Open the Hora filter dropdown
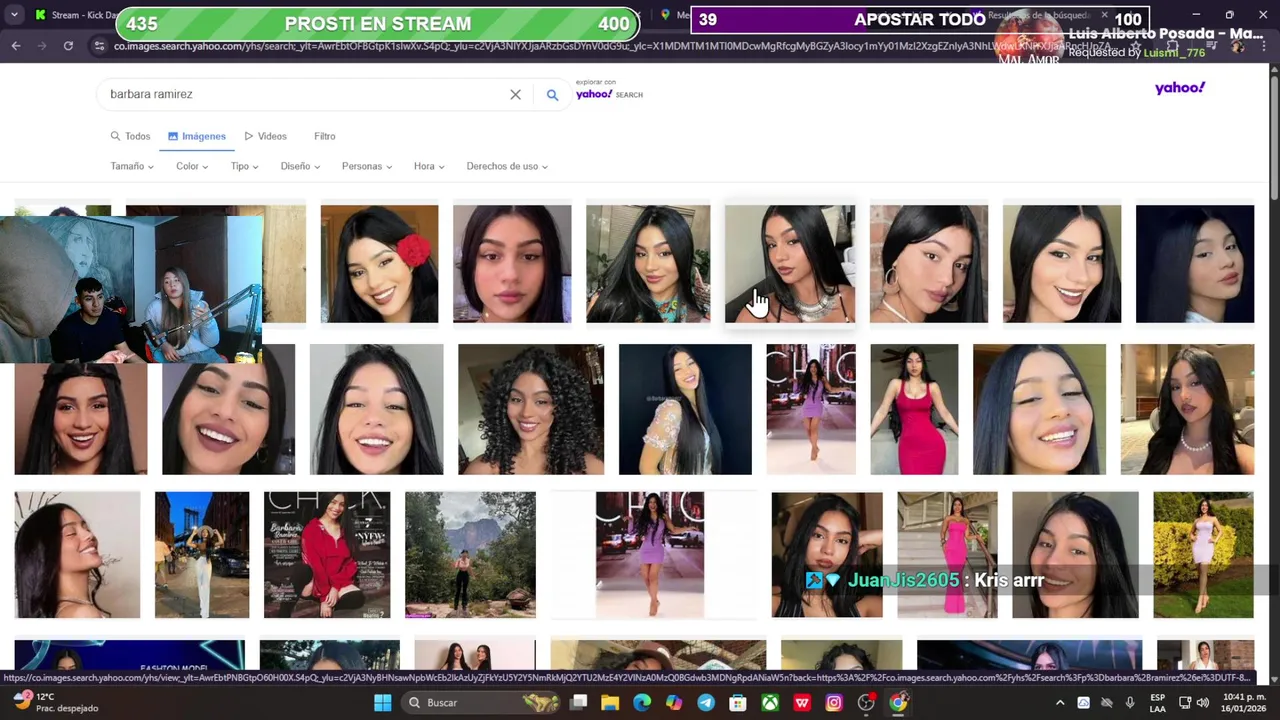1280x720 pixels. tap(429, 166)
